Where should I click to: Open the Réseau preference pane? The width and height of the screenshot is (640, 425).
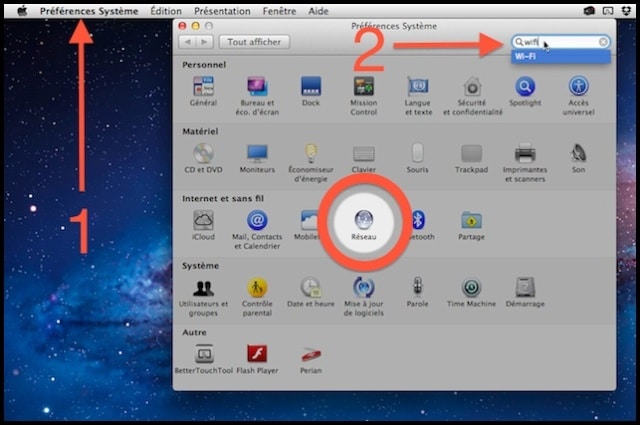363,225
